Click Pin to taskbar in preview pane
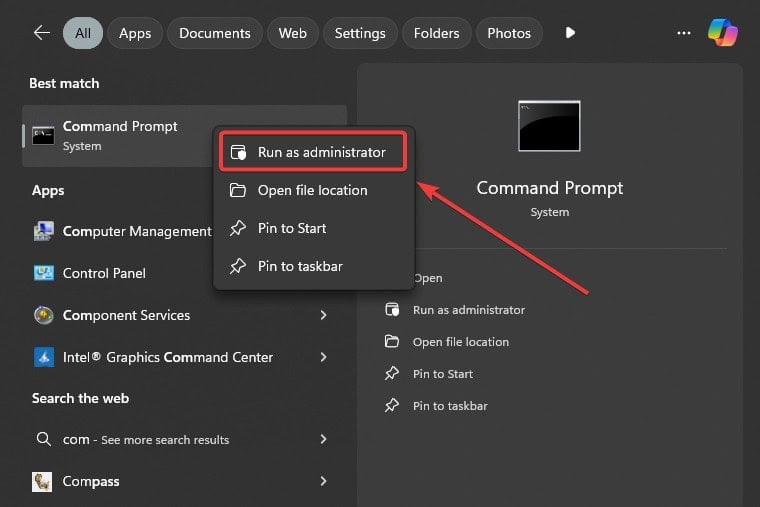This screenshot has height=507, width=760. tap(450, 406)
